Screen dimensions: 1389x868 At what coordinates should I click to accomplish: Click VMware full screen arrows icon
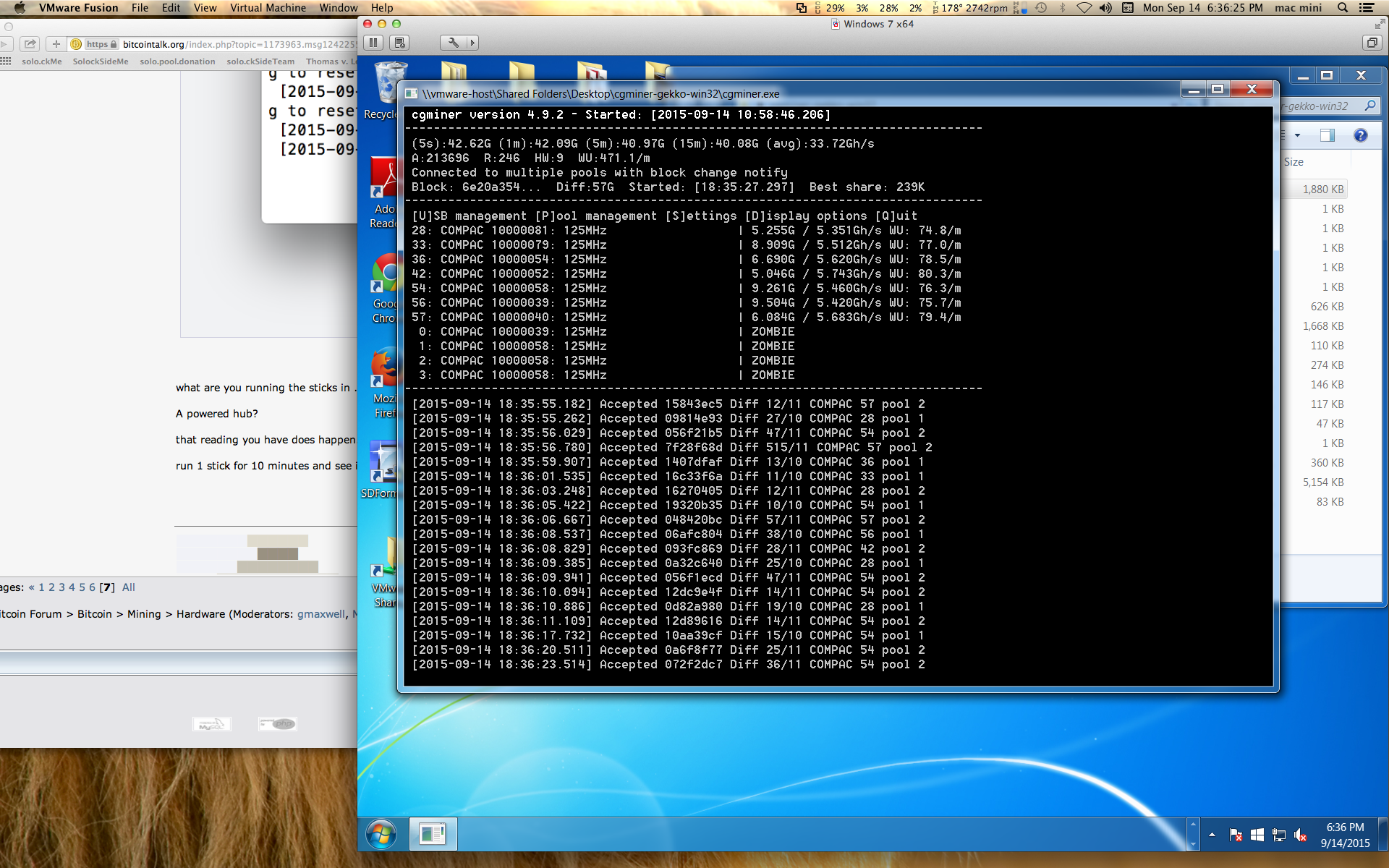click(x=1380, y=24)
